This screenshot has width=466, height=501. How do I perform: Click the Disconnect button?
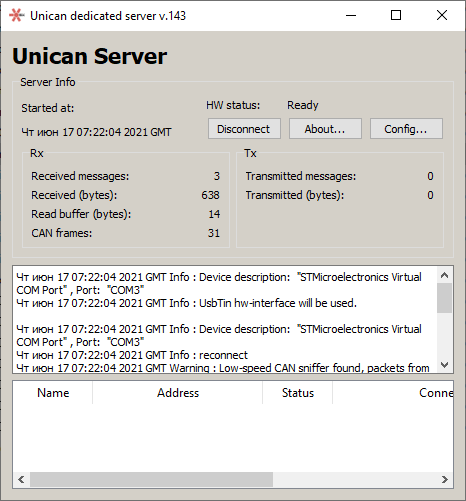(x=244, y=129)
